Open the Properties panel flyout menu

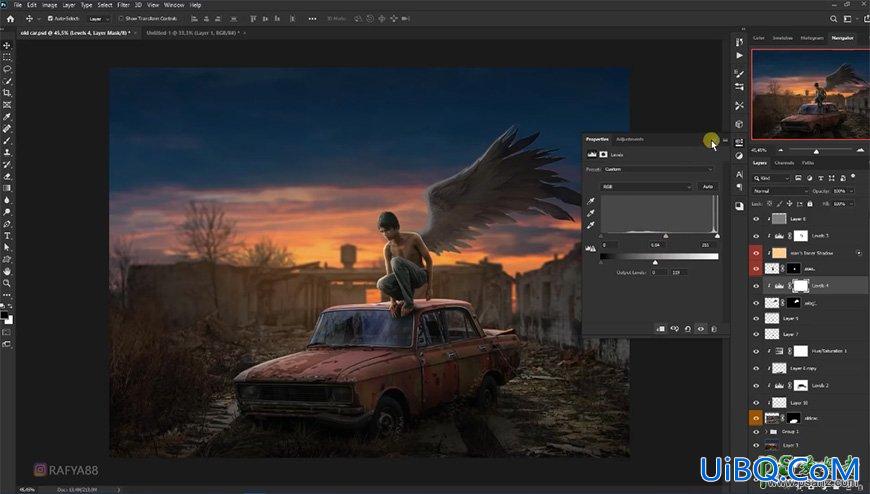coord(725,140)
